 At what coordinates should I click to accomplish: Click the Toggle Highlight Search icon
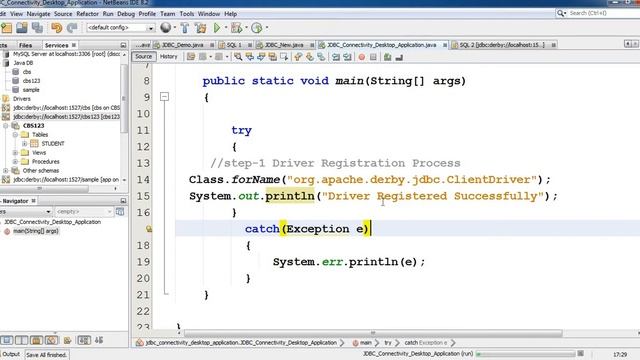(272, 57)
